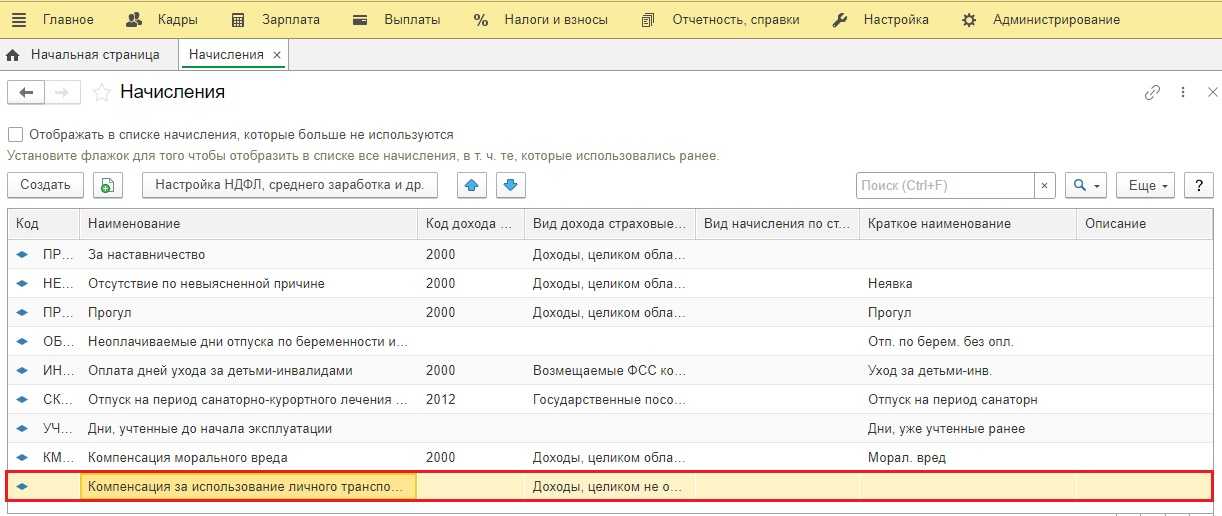Viewport: 1222px width, 516px height.
Task: Click row icon next to СК... code
Action: (22, 400)
